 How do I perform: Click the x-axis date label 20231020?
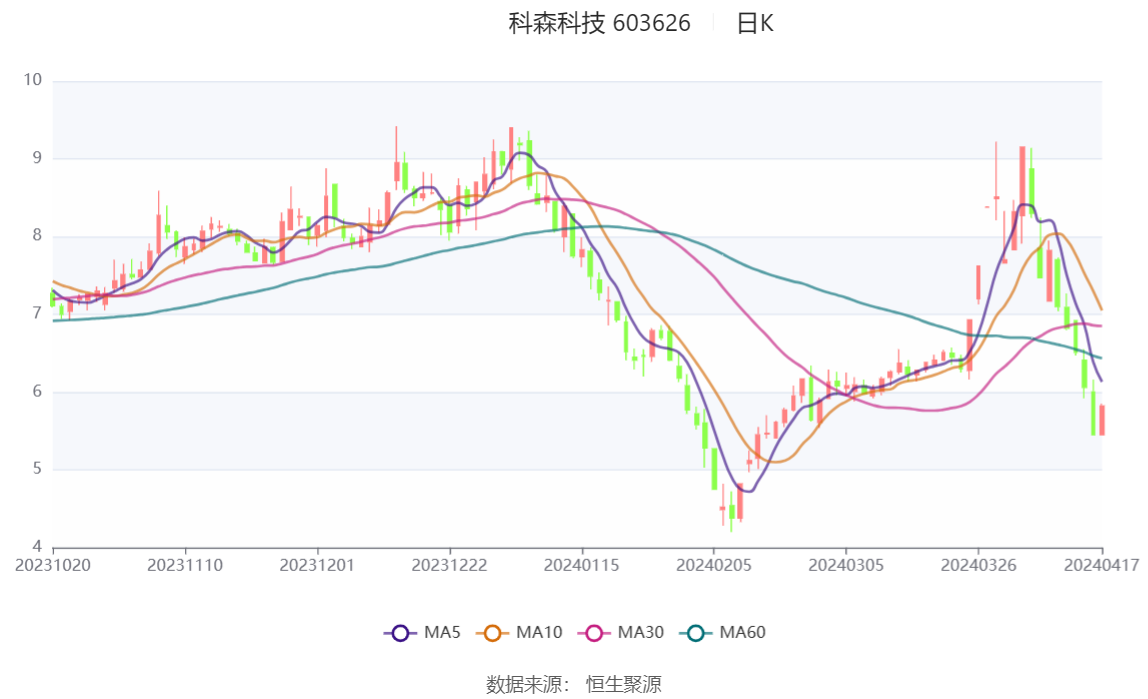(53, 566)
